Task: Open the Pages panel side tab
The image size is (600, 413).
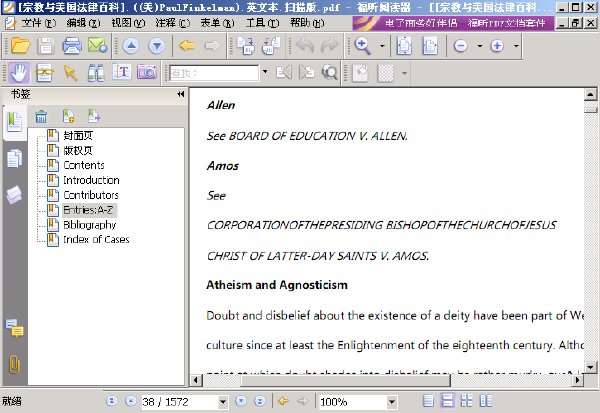Action: coord(15,159)
